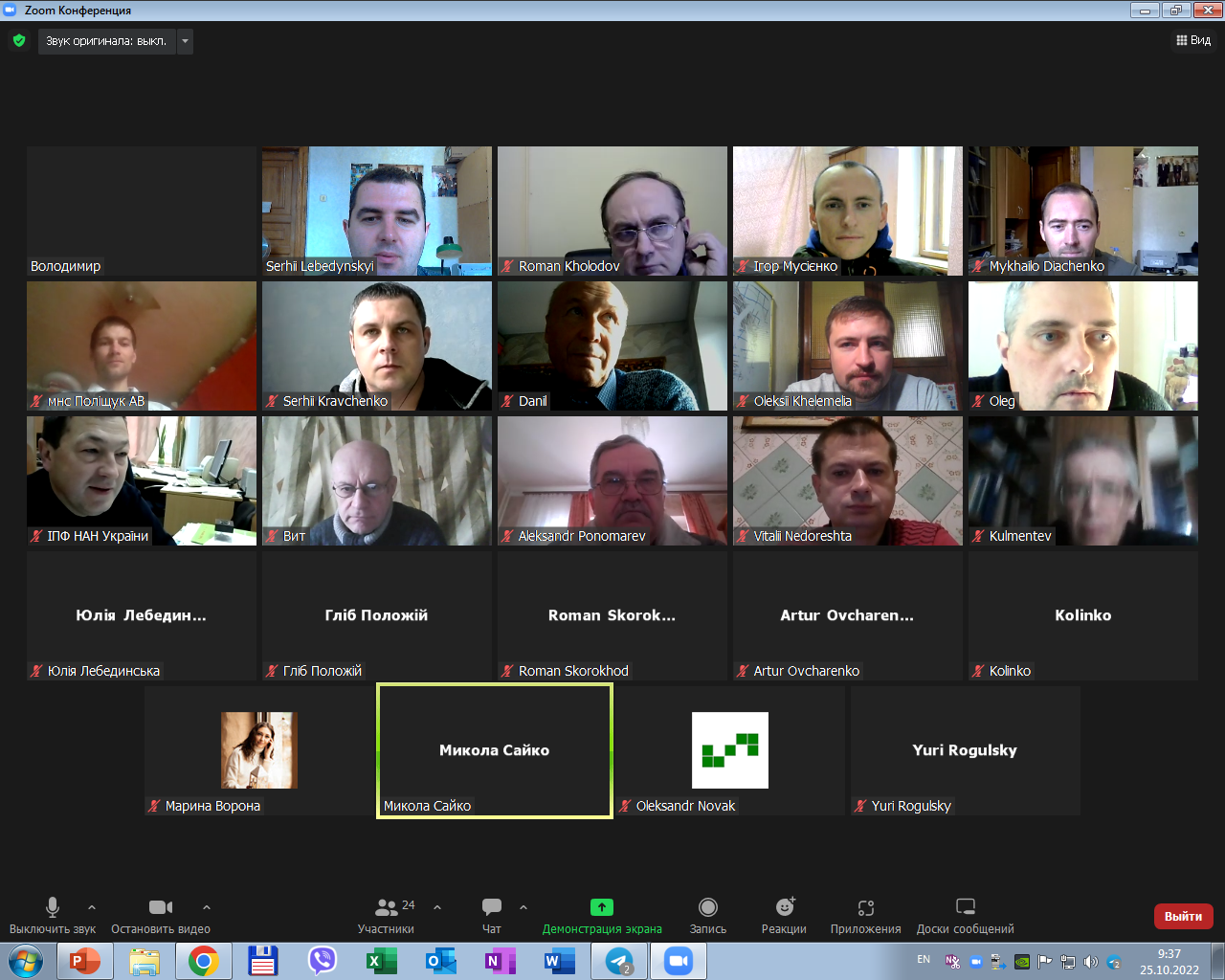This screenshot has width=1225, height=980.
Task: Click the OneNote clipper tray icon
Action: 952,962
